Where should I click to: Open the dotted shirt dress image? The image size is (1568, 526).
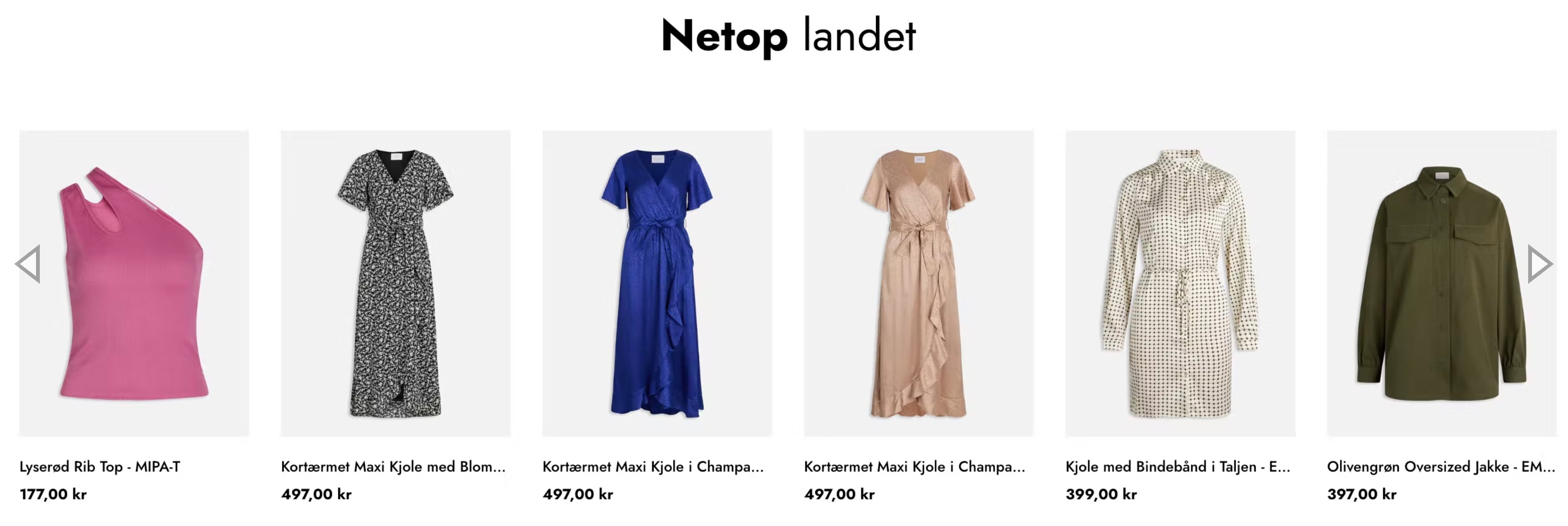pos(1180,283)
